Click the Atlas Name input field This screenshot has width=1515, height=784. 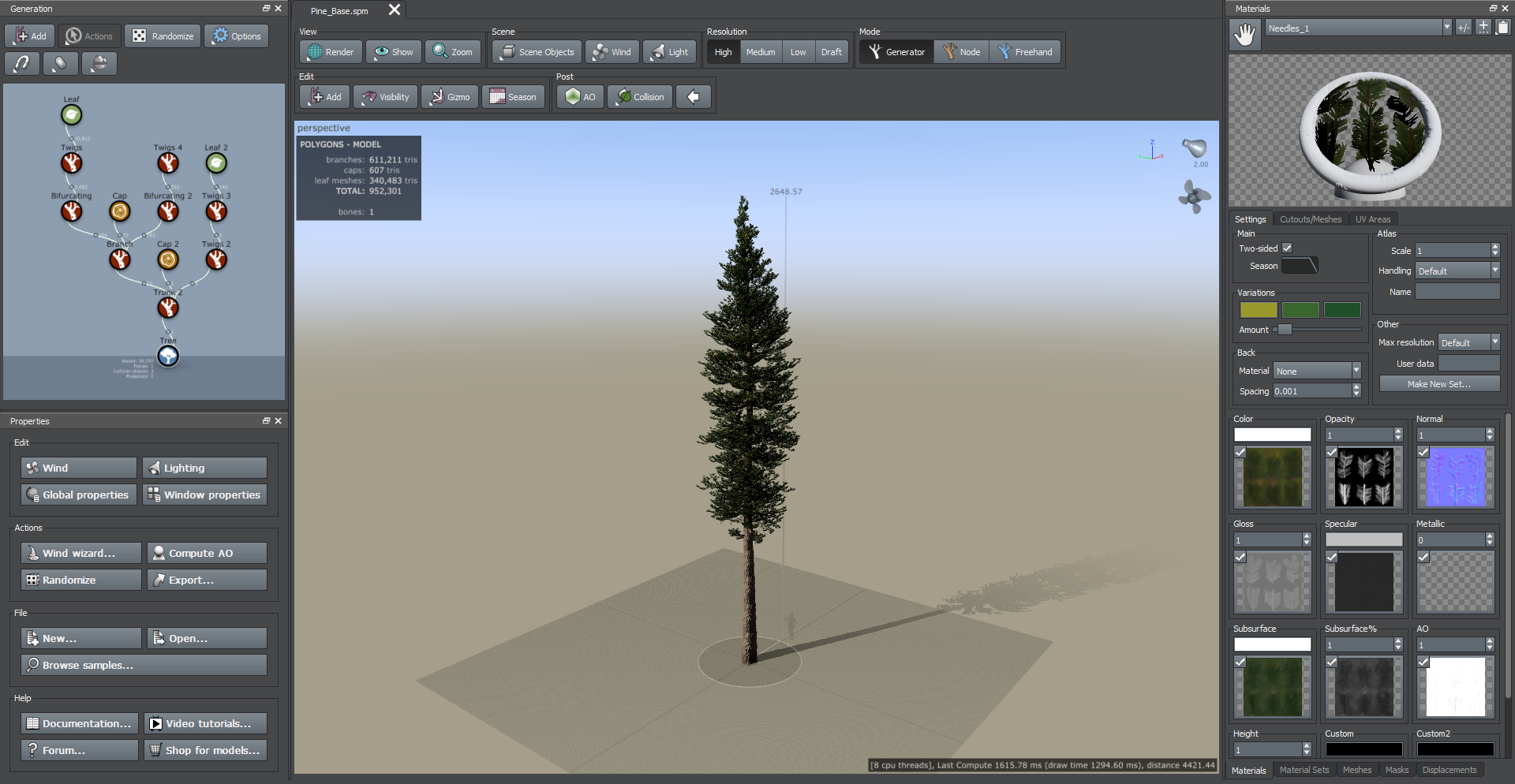(x=1457, y=292)
